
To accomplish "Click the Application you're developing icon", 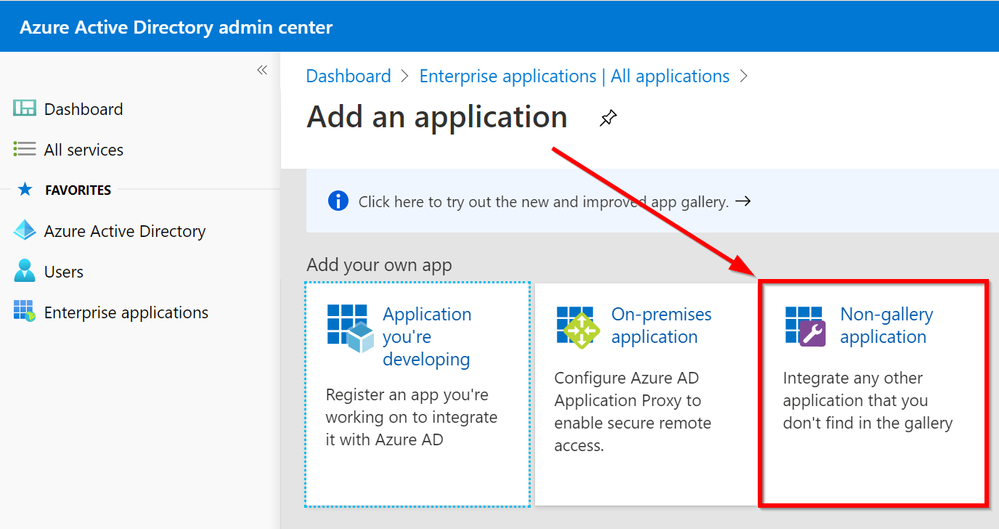I will coord(350,328).
